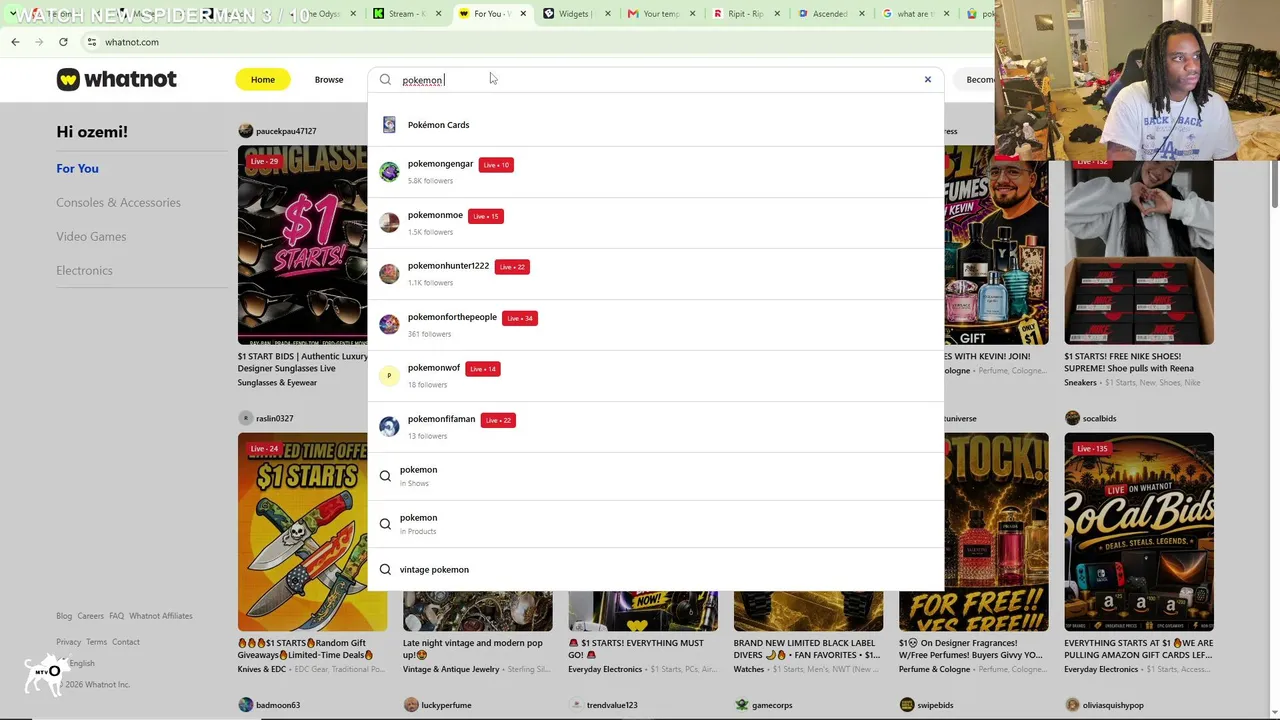Open the paucekpau47127 seller profile

[x=277, y=131]
